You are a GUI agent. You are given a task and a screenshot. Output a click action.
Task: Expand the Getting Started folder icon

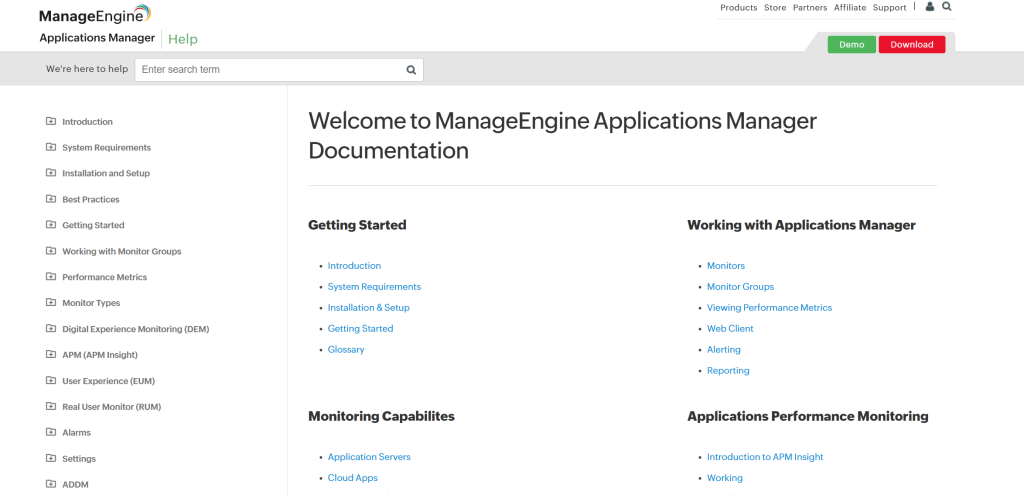[x=51, y=225]
